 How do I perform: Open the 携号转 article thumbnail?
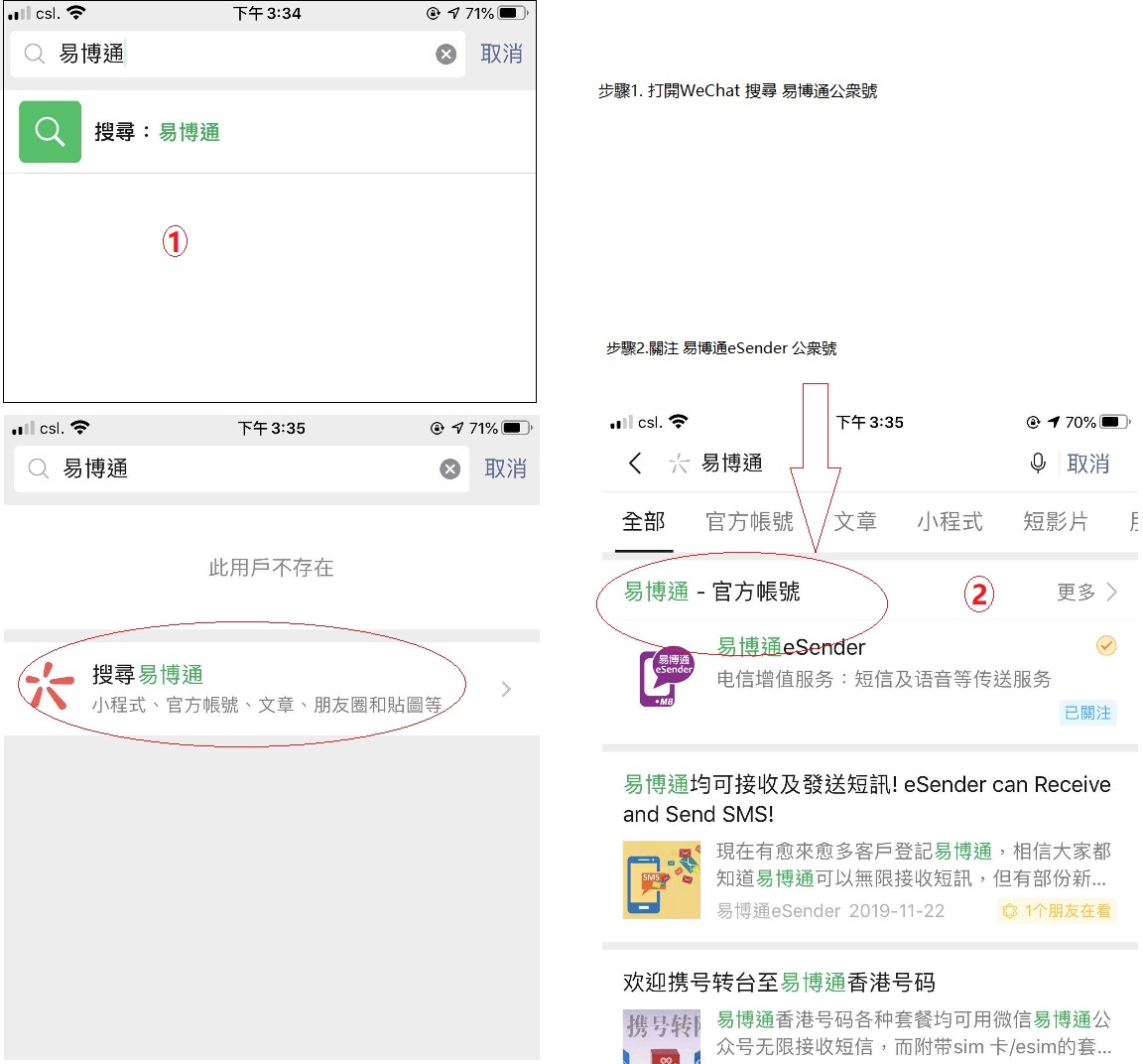[x=662, y=1036]
